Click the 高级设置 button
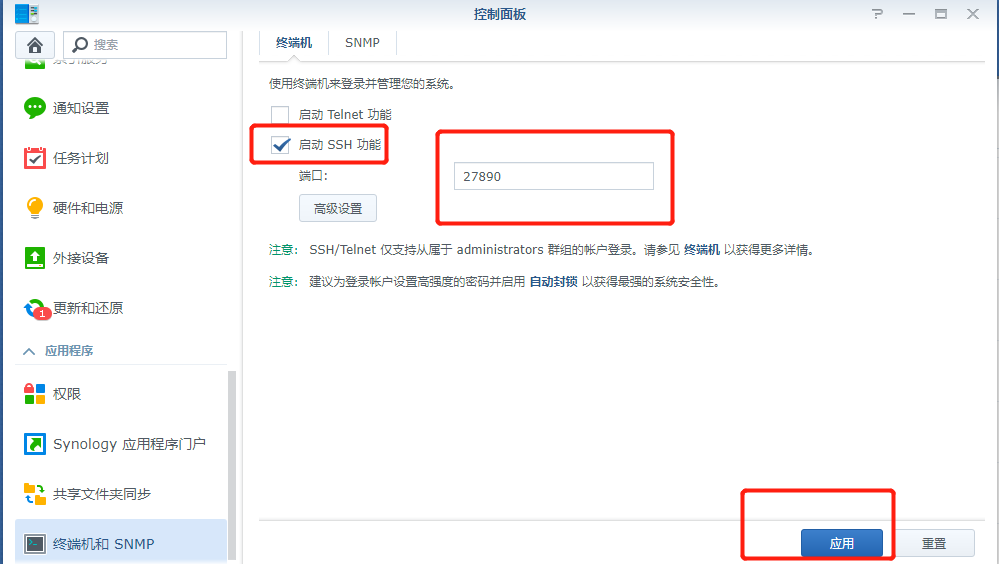The image size is (999, 564). [x=338, y=208]
